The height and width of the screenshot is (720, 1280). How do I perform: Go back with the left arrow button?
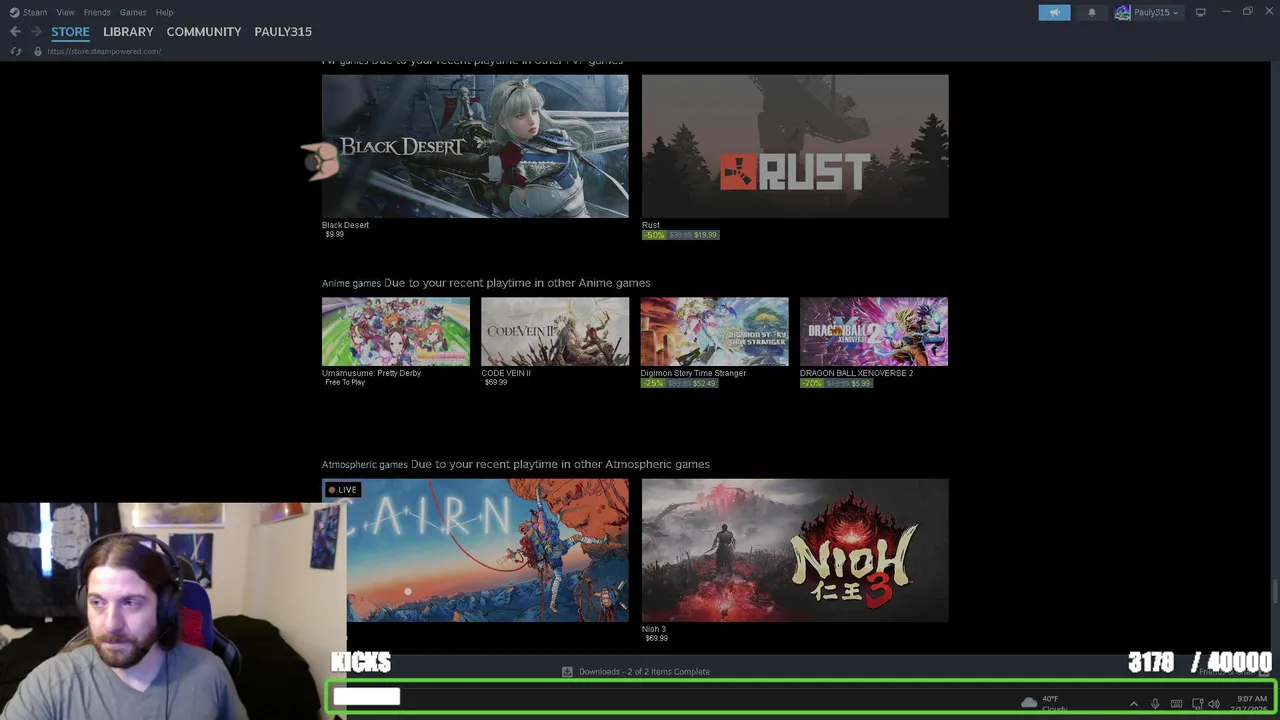(x=15, y=32)
